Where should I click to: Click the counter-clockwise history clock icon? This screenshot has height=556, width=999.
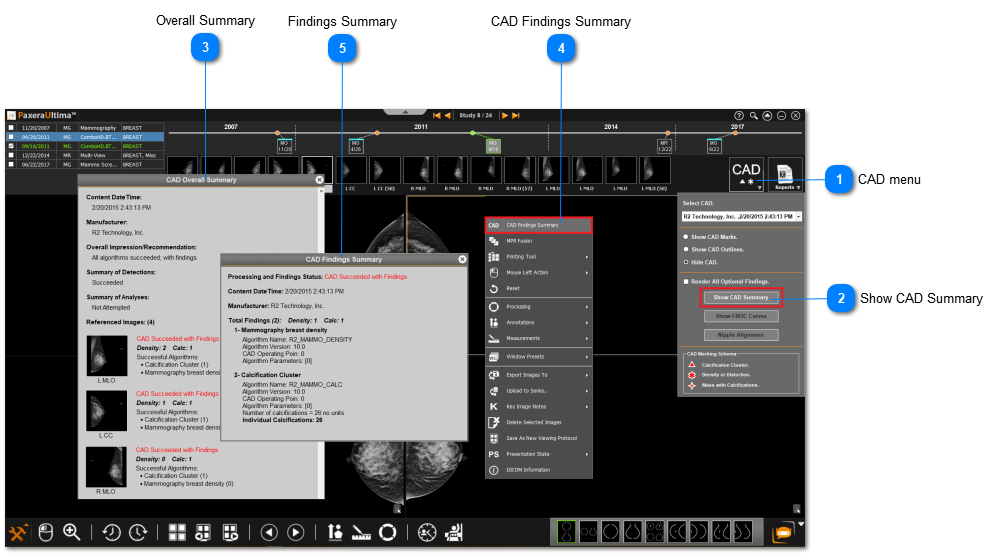[111, 532]
